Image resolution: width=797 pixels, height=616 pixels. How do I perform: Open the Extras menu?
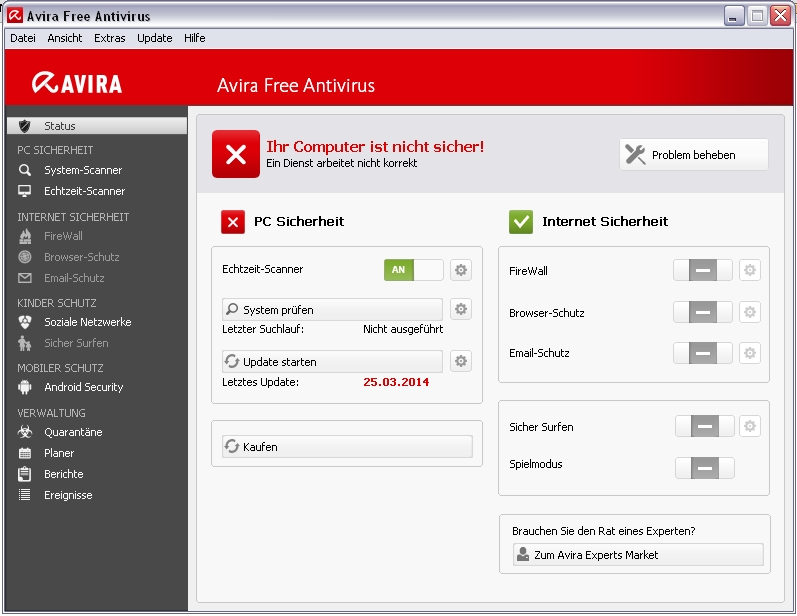coord(109,38)
